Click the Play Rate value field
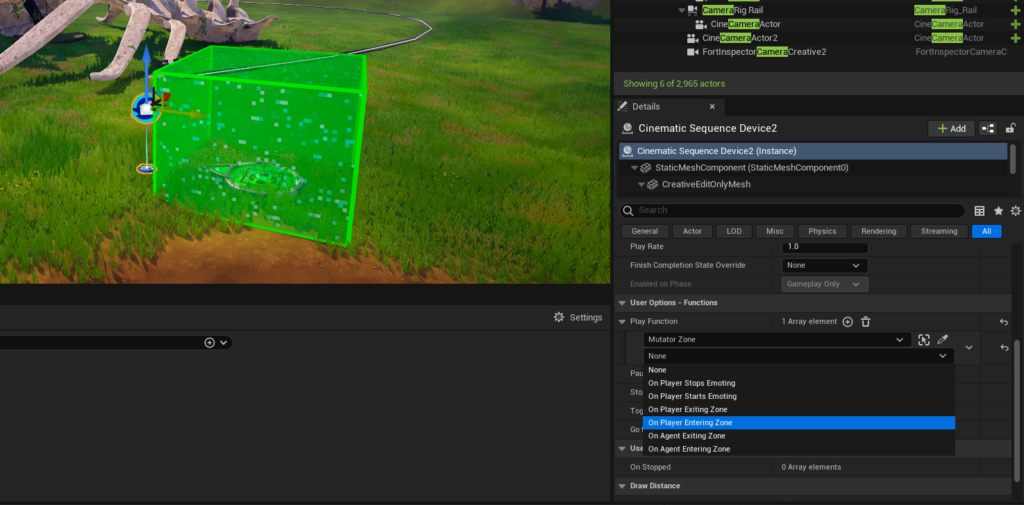This screenshot has width=1024, height=505. click(x=825, y=248)
